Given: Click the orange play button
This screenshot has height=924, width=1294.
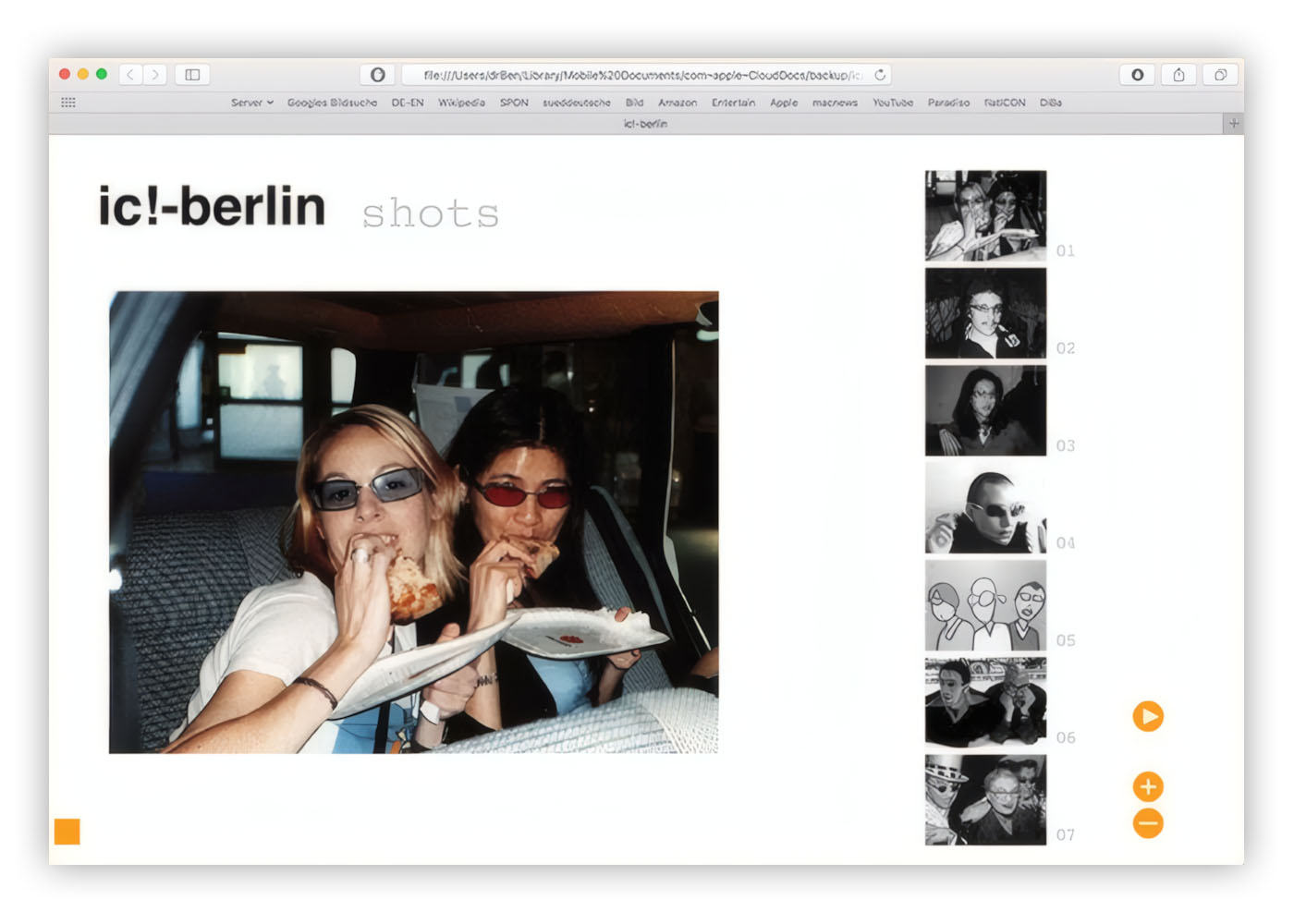Looking at the screenshot, I should coord(1148,716).
